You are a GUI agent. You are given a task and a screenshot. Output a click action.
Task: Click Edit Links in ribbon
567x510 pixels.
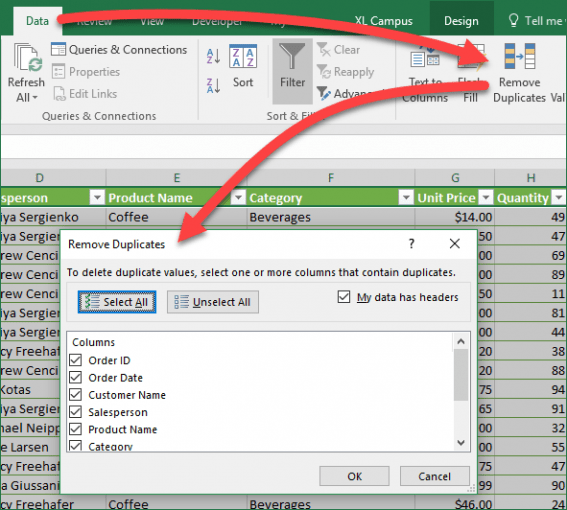click(85, 94)
